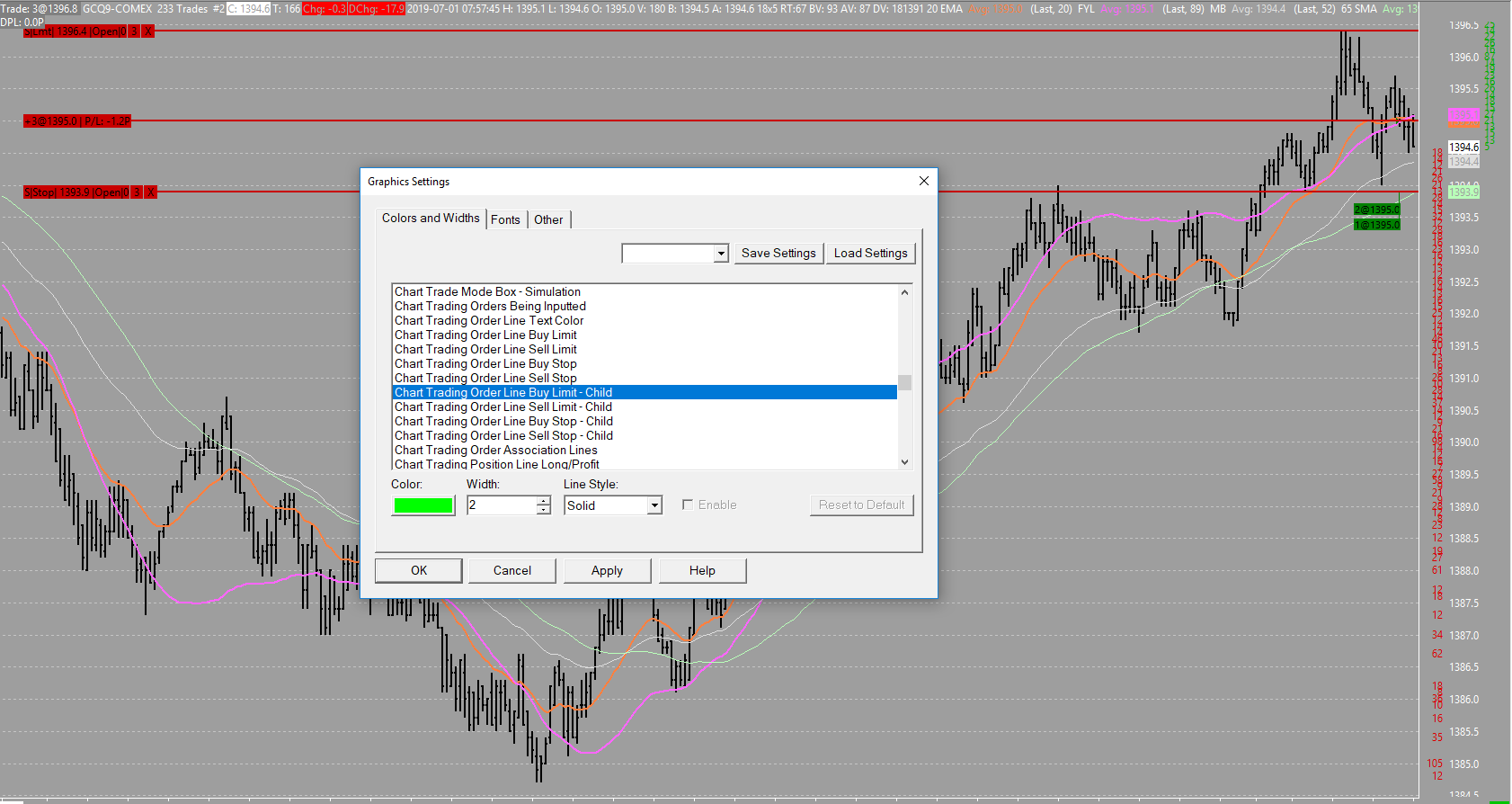Click the list scroll up arrow
The height and width of the screenshot is (804, 1512).
(x=904, y=292)
